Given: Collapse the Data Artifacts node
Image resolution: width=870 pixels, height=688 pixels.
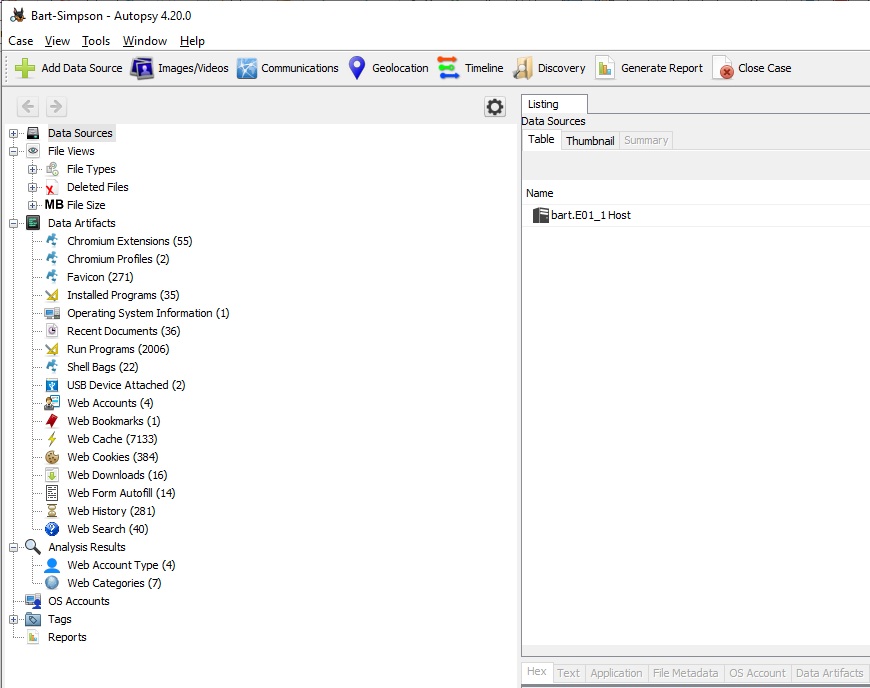Looking at the screenshot, I should 14,223.
